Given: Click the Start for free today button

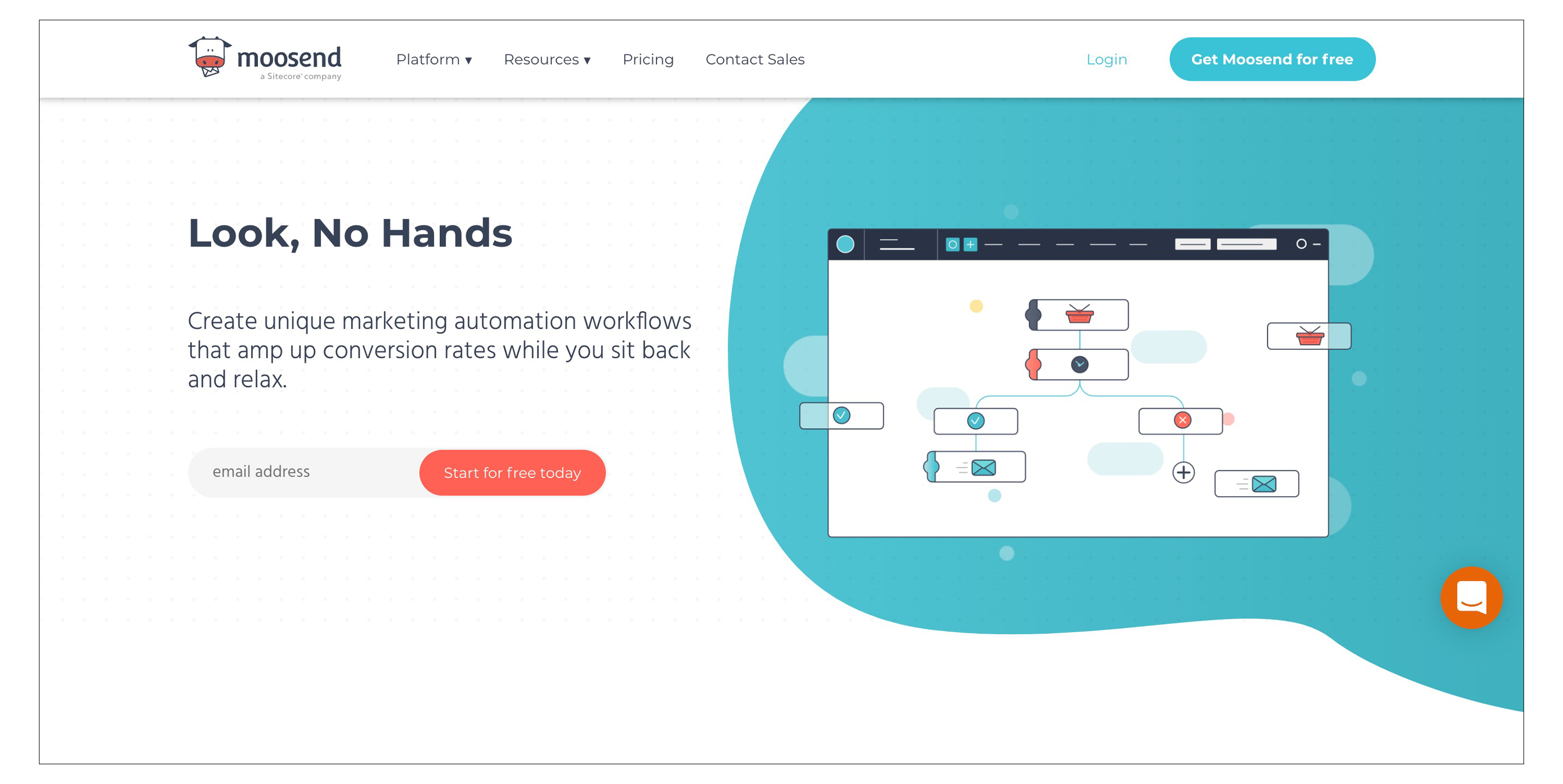Looking at the screenshot, I should coord(514,472).
